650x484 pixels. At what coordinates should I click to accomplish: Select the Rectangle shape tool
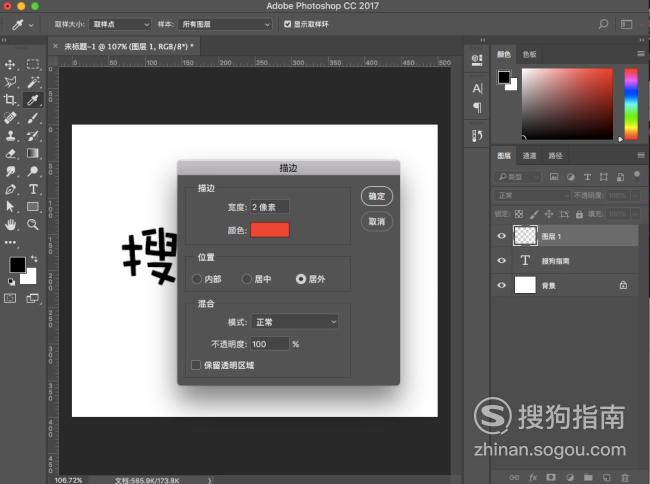33,206
